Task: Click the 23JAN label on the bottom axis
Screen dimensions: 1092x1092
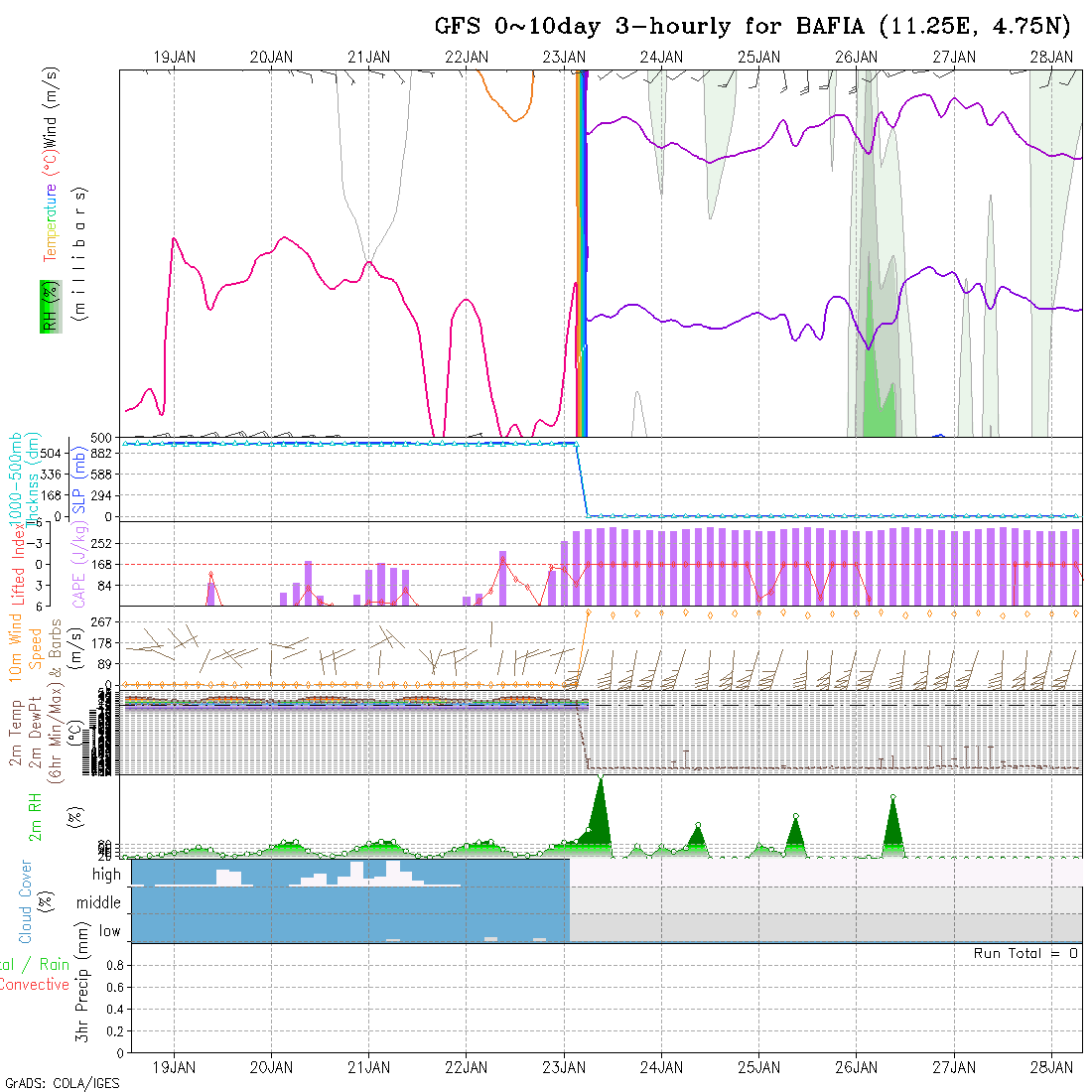Action: (564, 1067)
